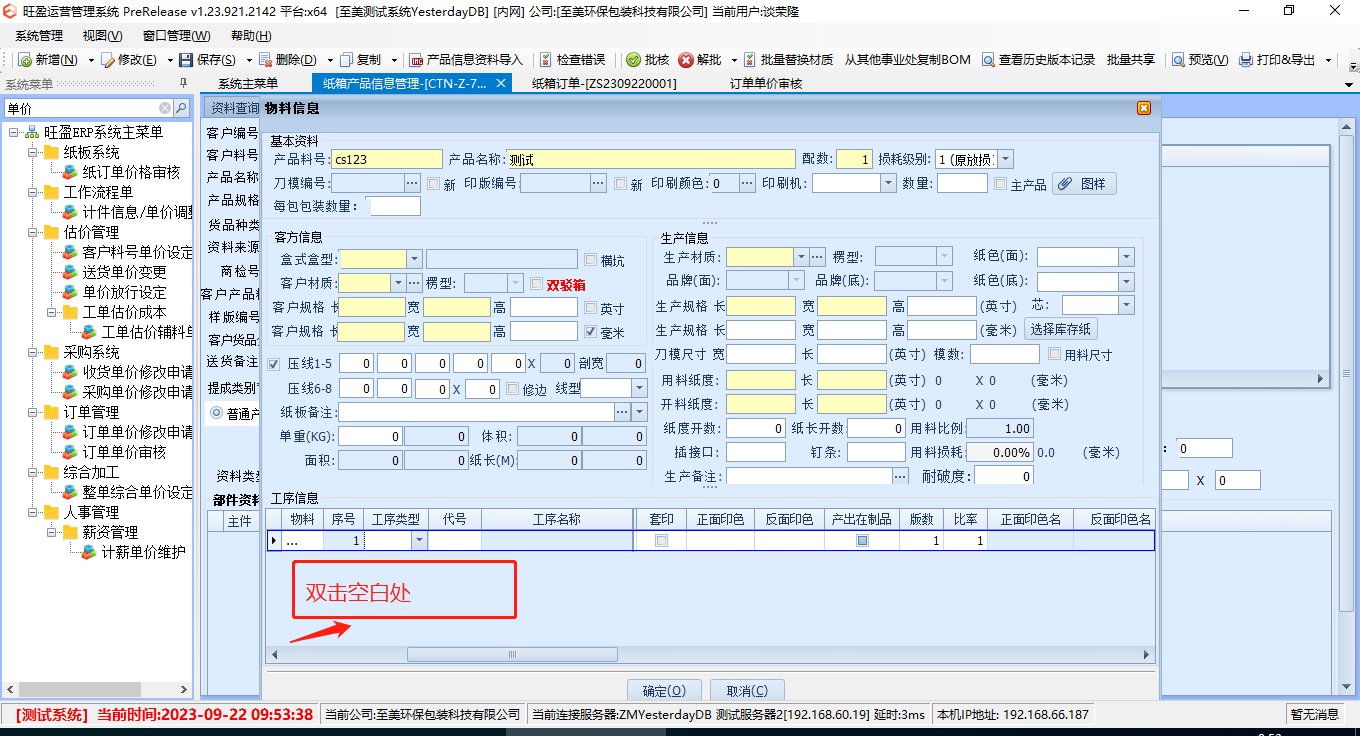Image resolution: width=1360 pixels, height=736 pixels.
Task: Check 新 box next to 印版编号
Action: 620,184
